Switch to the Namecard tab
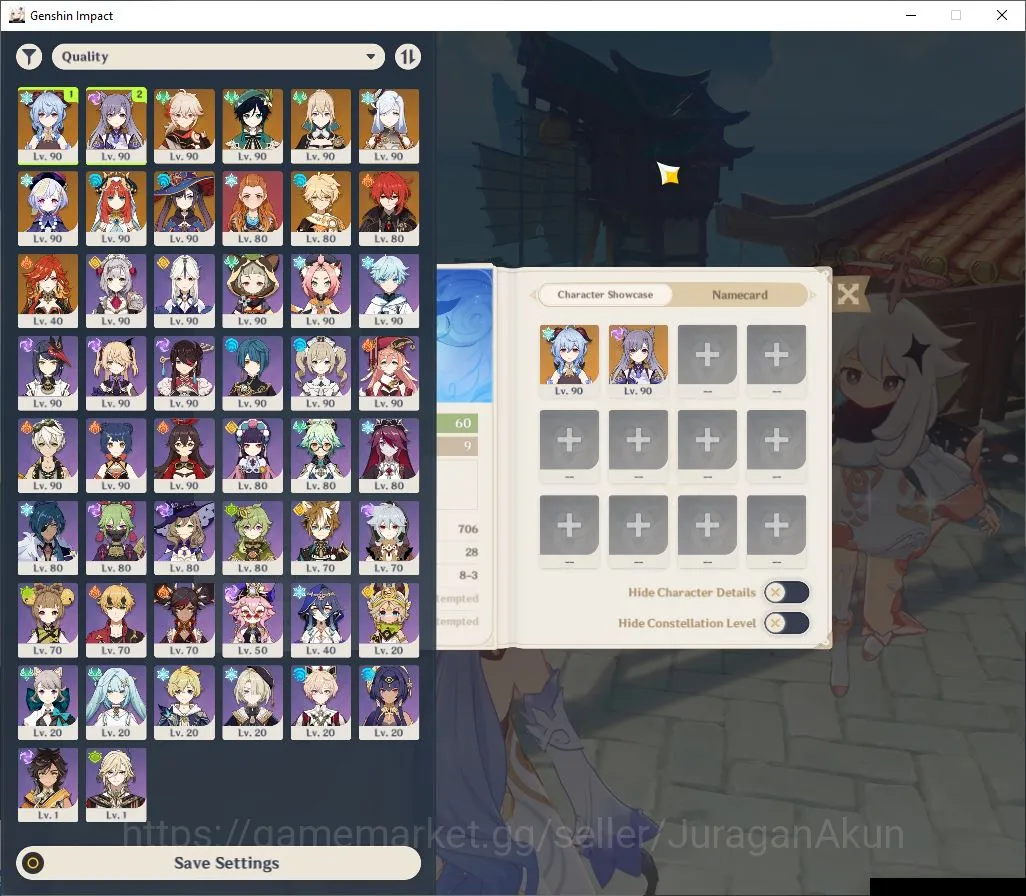 coord(739,295)
